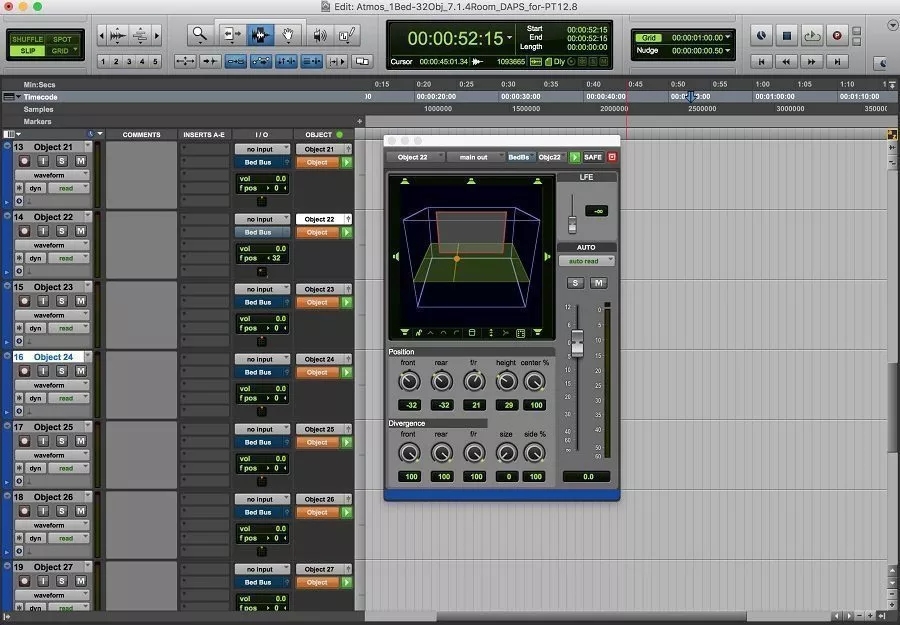Open output window icon for Object 22
This screenshot has width=900, height=625.
(346, 232)
